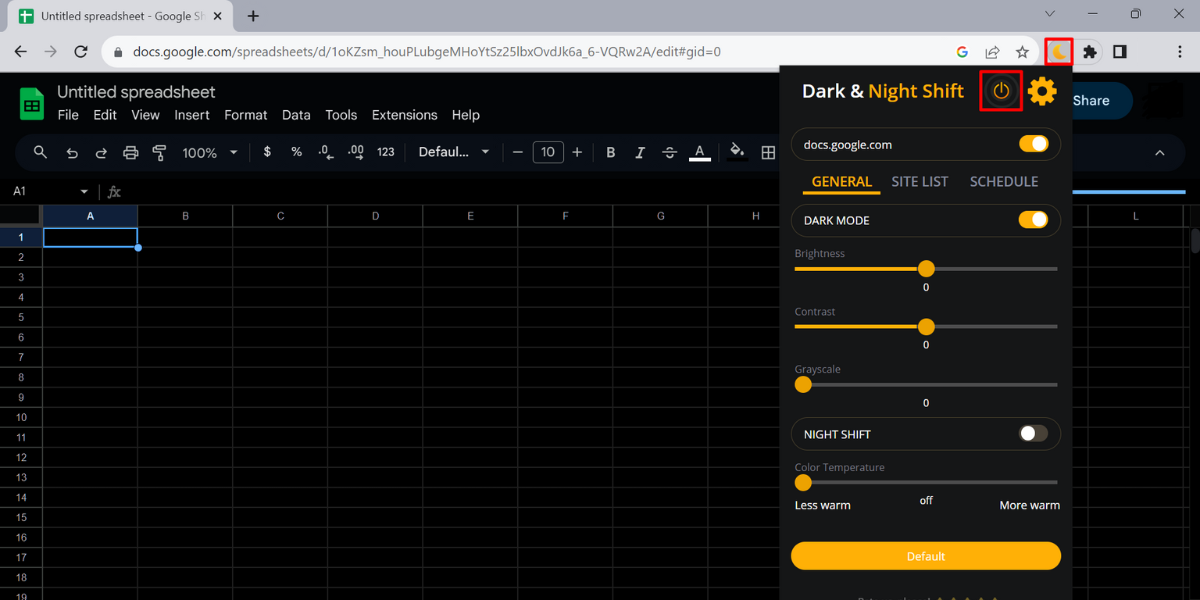Disable the DARK MODE switch
1200x600 pixels.
[x=1033, y=220]
